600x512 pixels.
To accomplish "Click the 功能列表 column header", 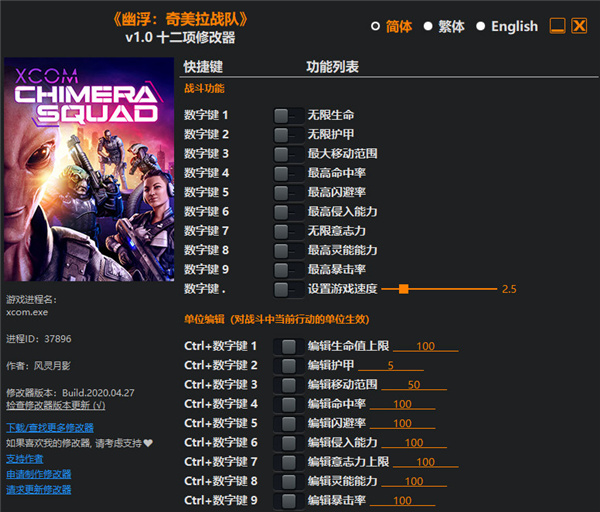I will pos(333,67).
